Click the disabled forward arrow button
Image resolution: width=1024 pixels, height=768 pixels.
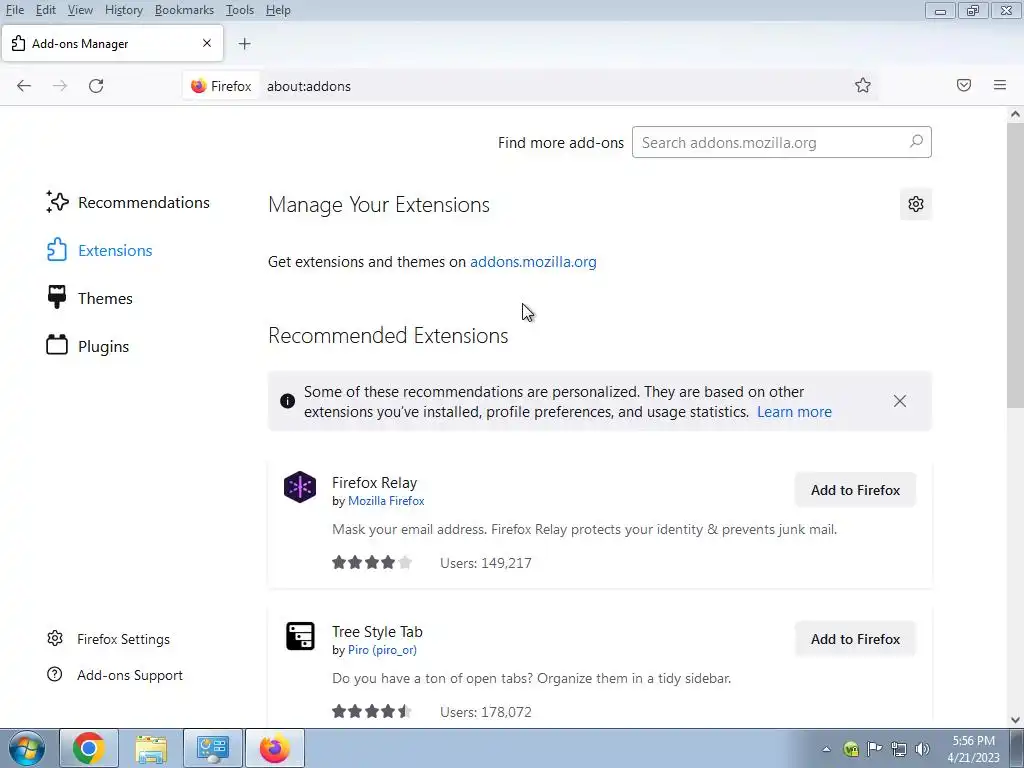60,86
